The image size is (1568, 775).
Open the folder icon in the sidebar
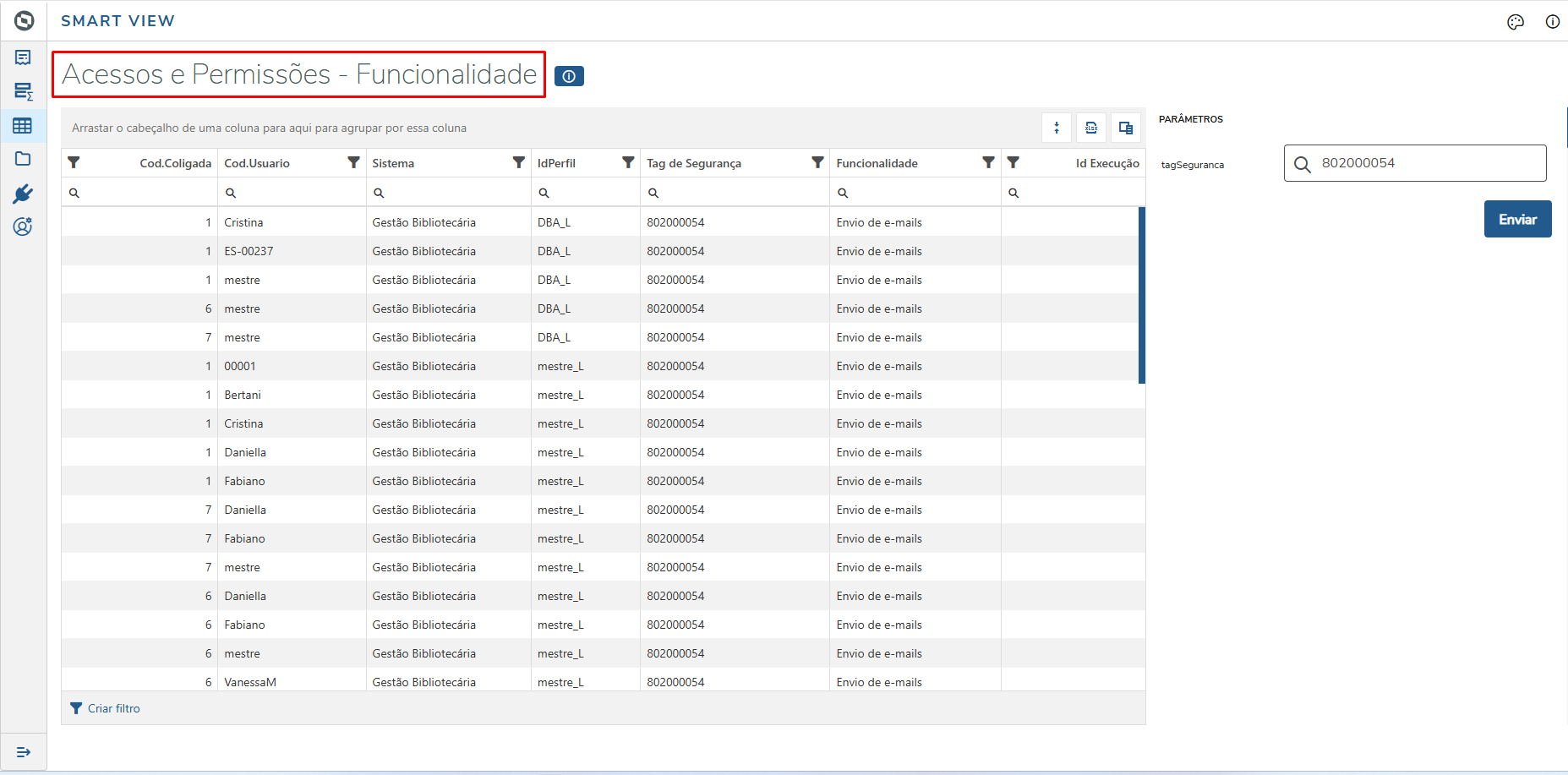[x=23, y=159]
